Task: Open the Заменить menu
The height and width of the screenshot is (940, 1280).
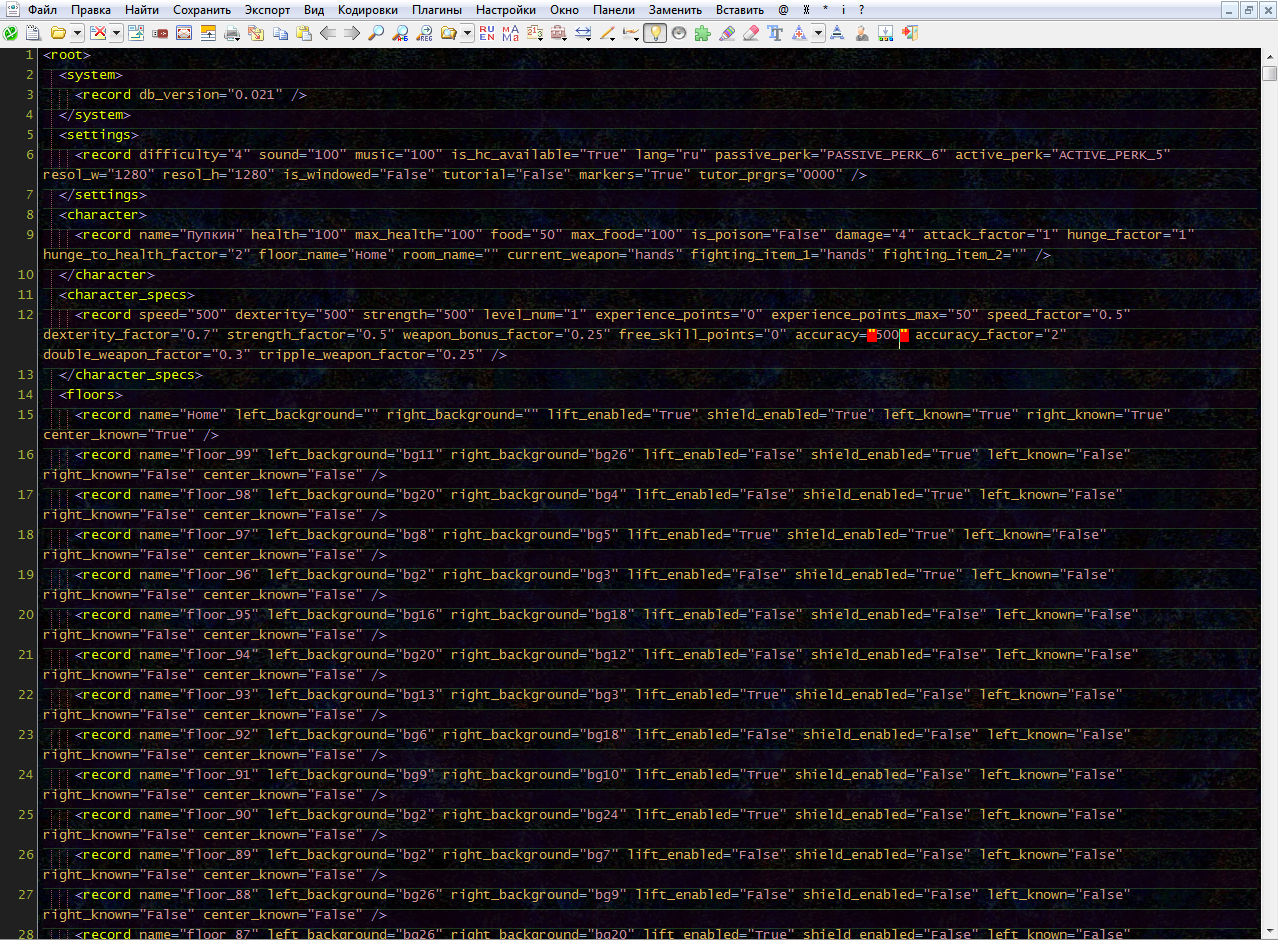Action: 675,10
